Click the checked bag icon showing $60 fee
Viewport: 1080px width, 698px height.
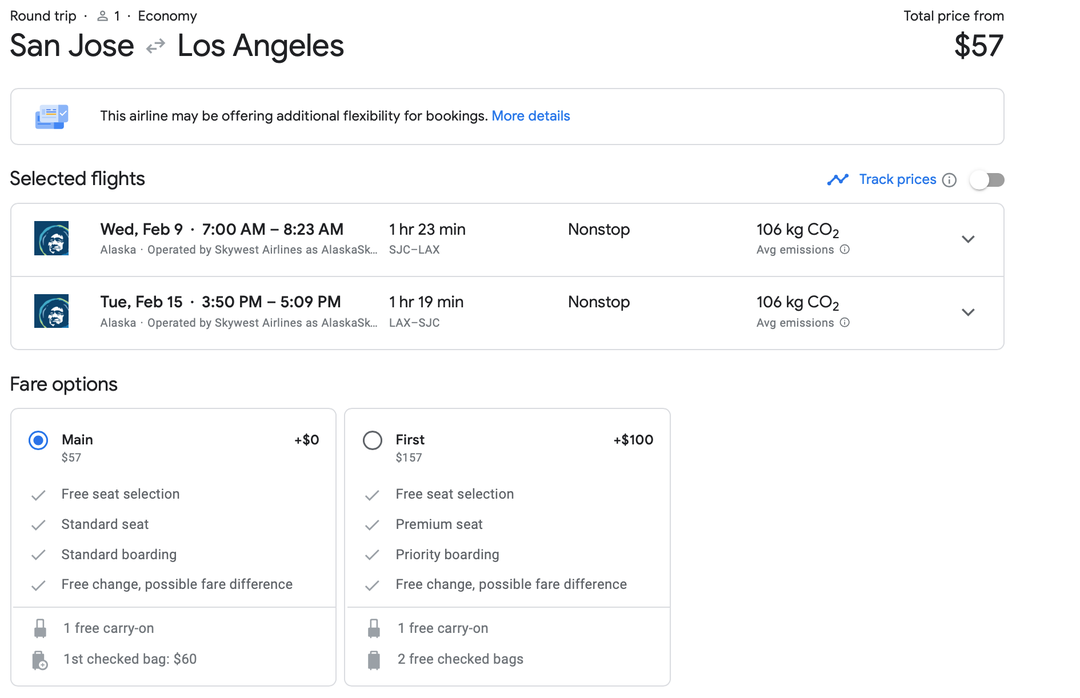(x=40, y=659)
